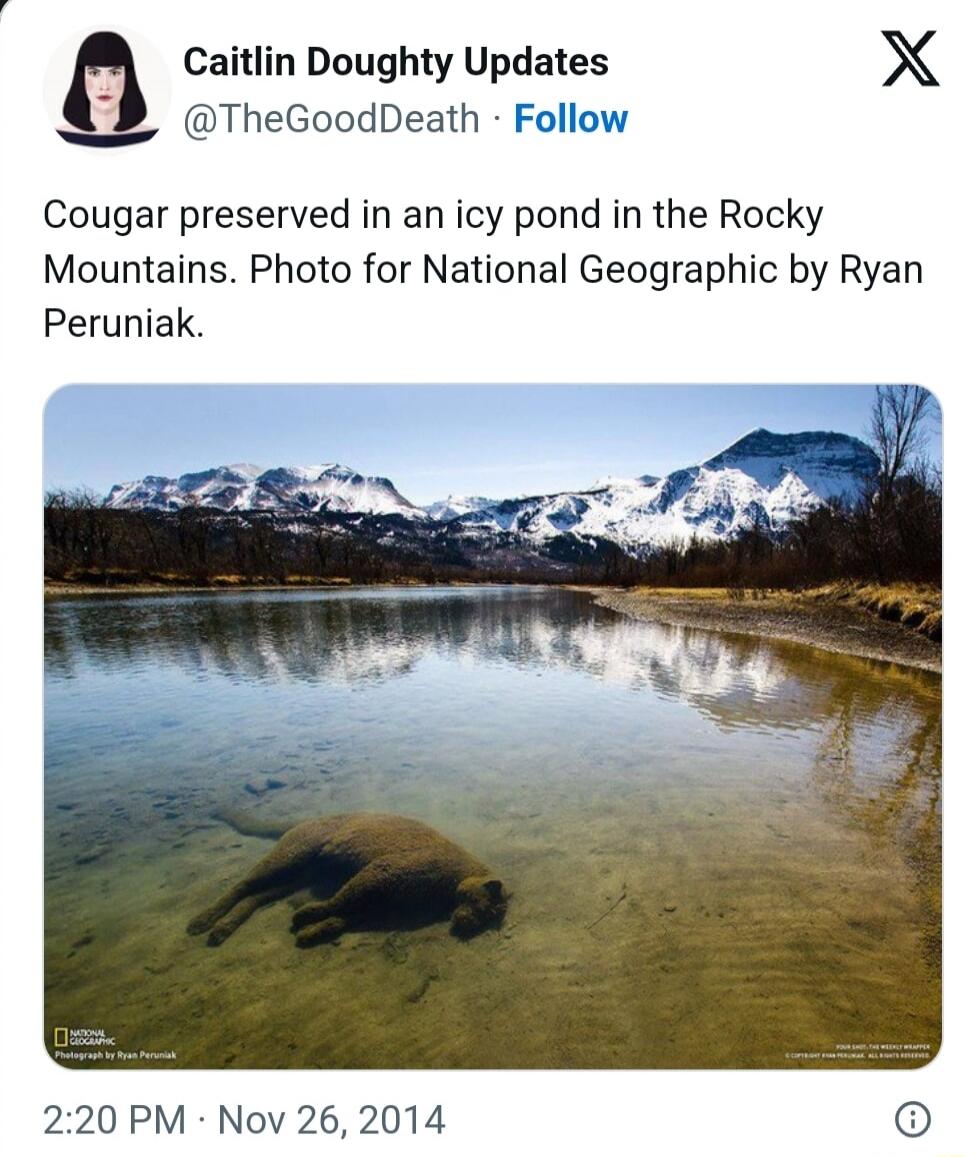
Task: Click the Nov 26, 2014 date
Action: coord(331,1119)
